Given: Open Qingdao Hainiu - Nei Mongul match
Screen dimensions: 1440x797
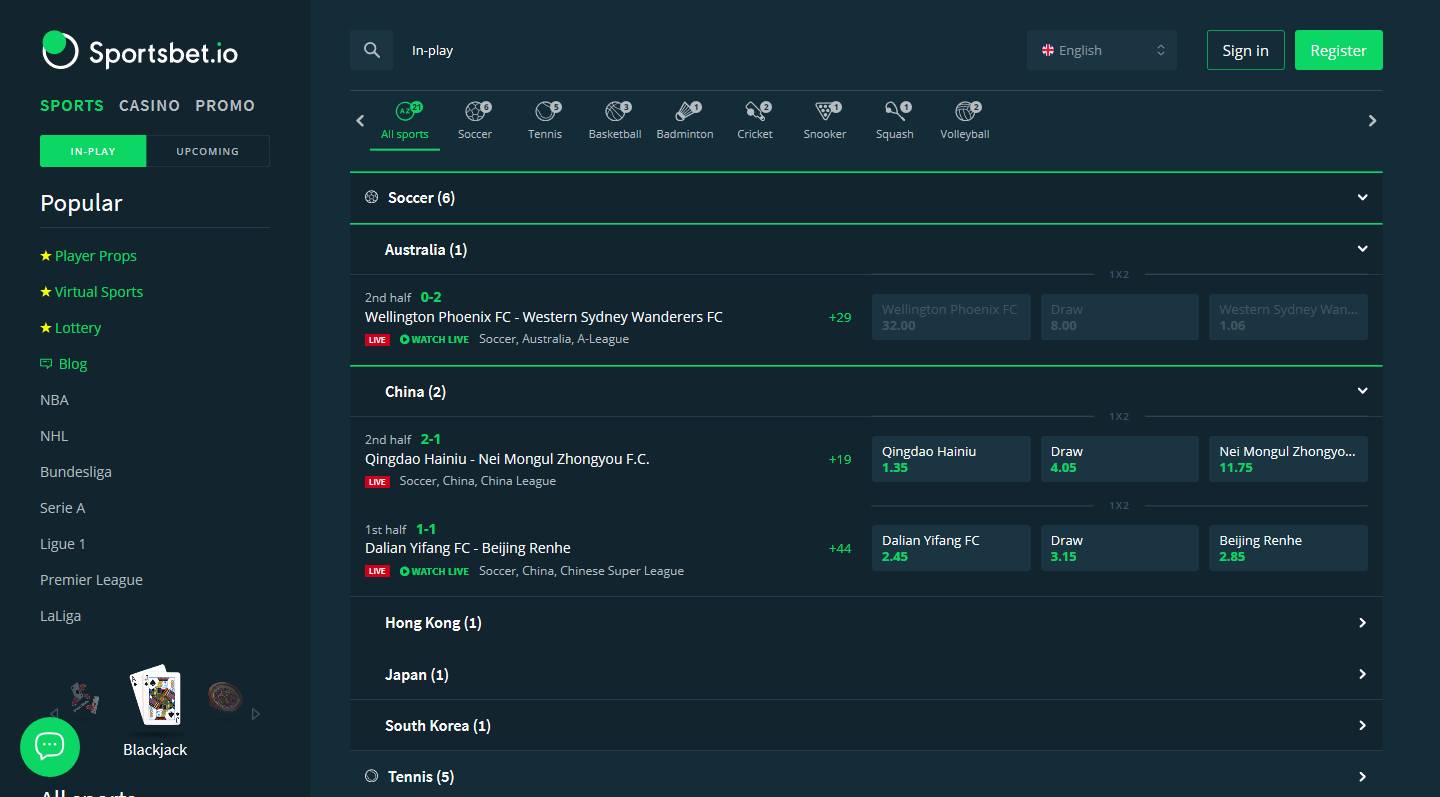Looking at the screenshot, I should (507, 459).
